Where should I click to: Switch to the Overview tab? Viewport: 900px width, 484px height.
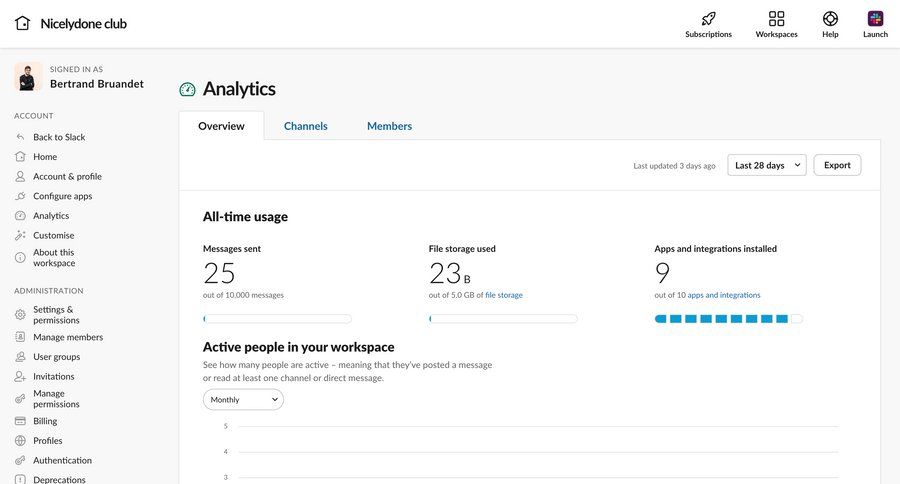[x=221, y=126]
